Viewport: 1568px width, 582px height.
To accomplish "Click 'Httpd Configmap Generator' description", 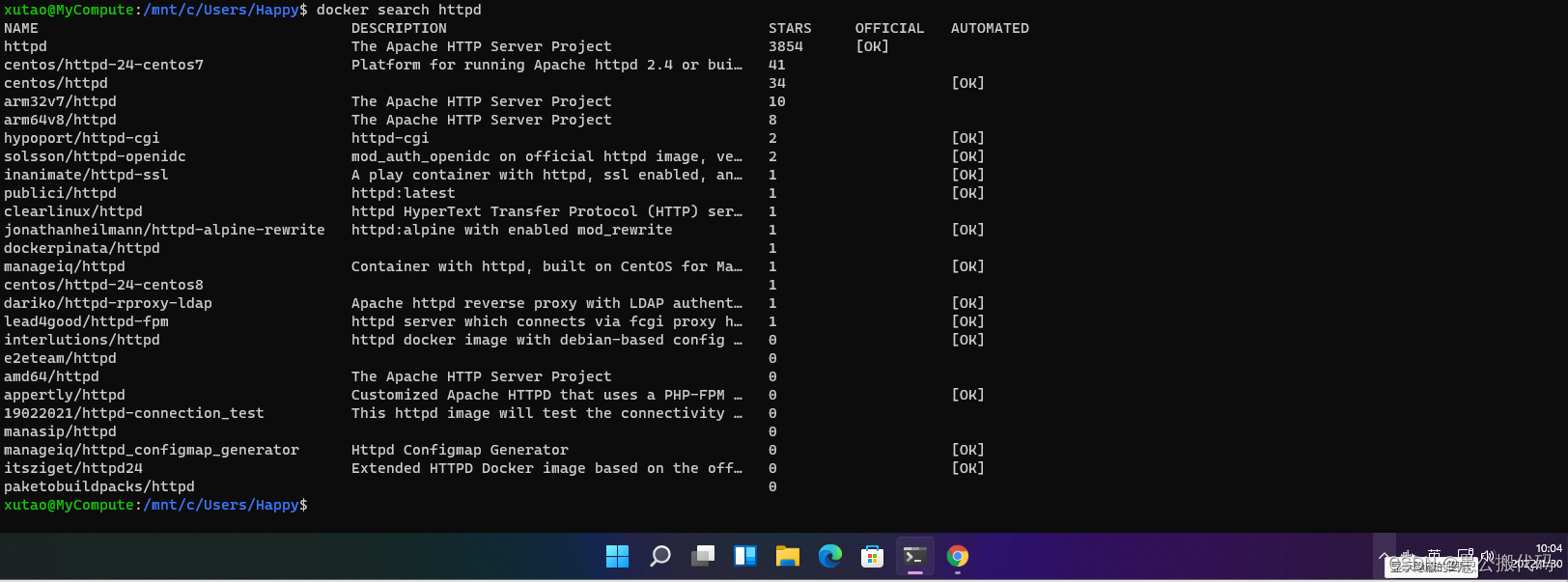I will tap(460, 450).
